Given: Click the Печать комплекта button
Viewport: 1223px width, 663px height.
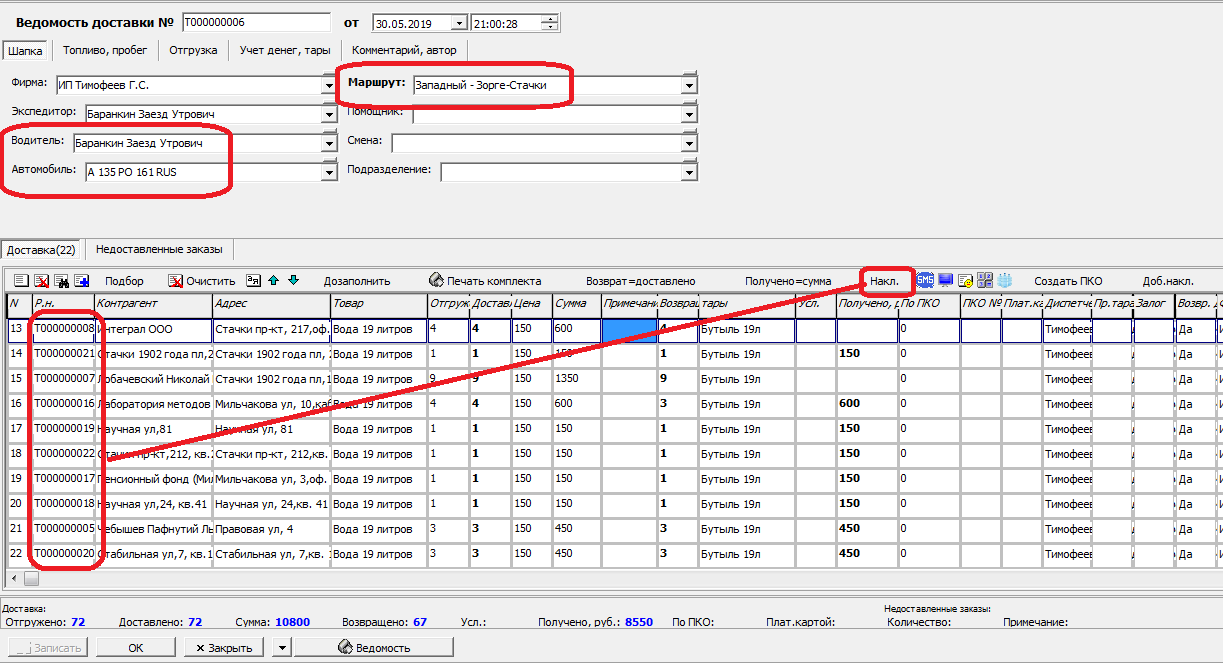Looking at the screenshot, I should pos(485,281).
